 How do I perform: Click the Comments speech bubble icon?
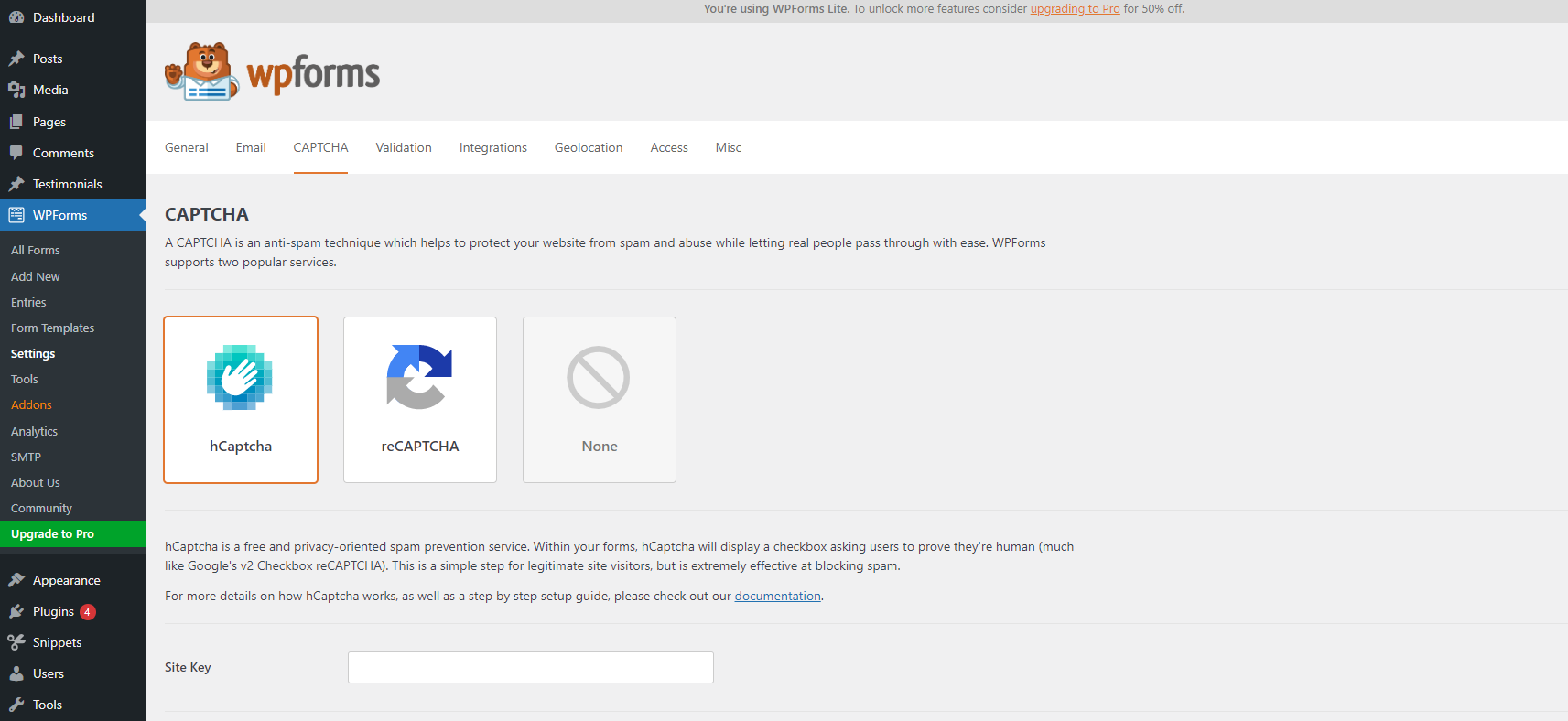(16, 153)
